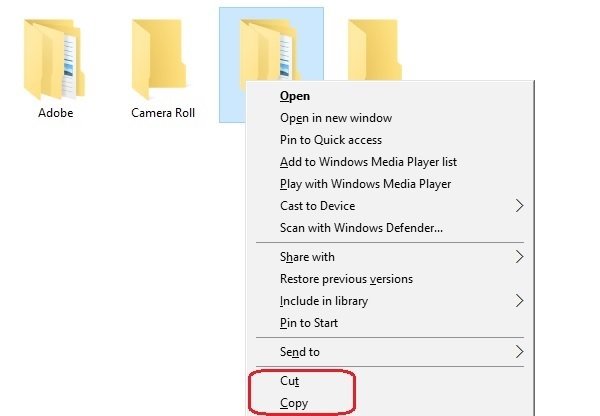Click Cut in the context menu

[290, 381]
